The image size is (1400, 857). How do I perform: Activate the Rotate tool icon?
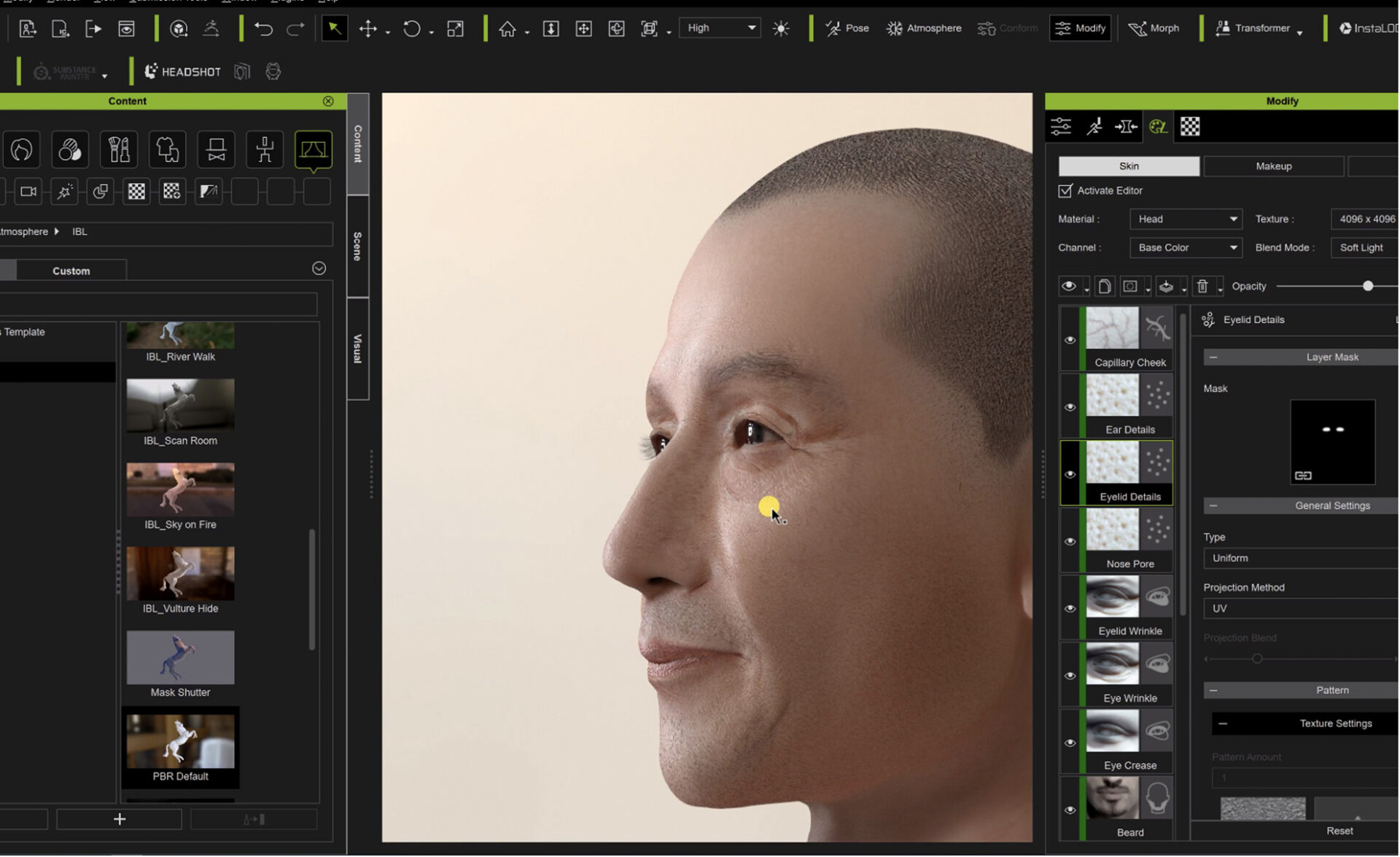[x=412, y=28]
